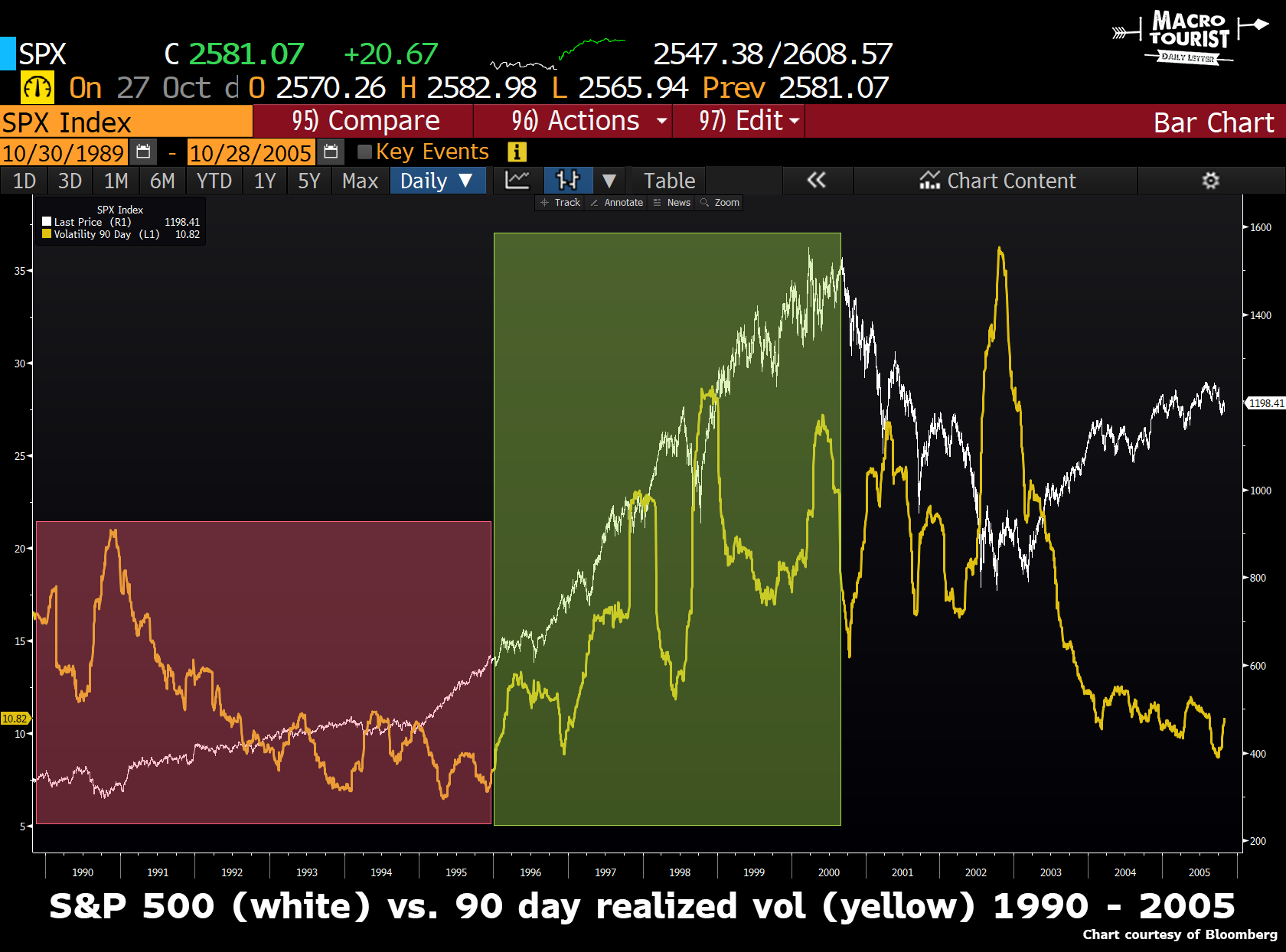Click the 2000 label on time axis
The width and height of the screenshot is (1286, 952).
coord(829,872)
